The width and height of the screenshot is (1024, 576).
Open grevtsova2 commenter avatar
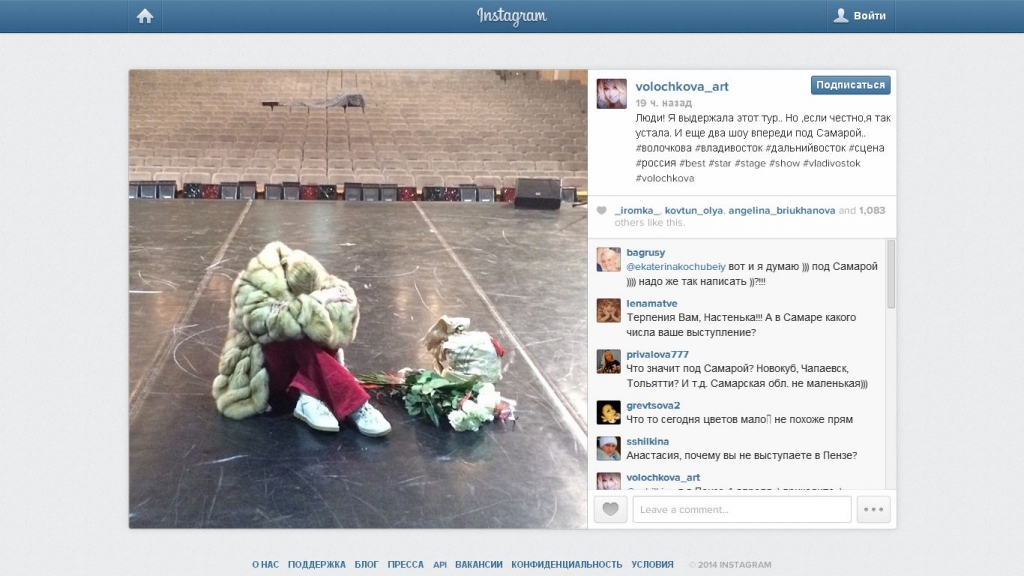pyautogui.click(x=609, y=412)
